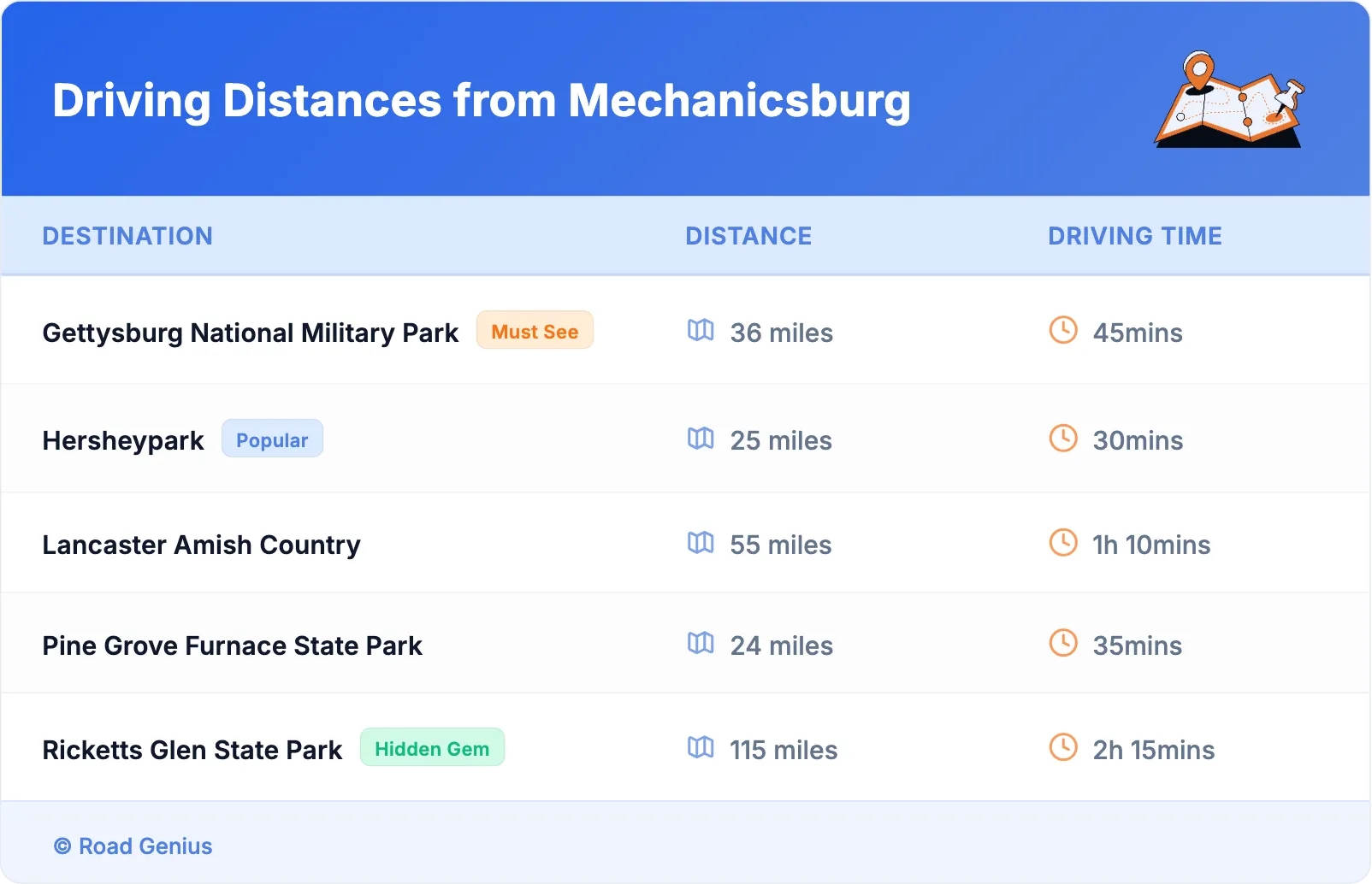Click the map icon beside 25 miles
This screenshot has height=884, width=1372.
point(701,439)
